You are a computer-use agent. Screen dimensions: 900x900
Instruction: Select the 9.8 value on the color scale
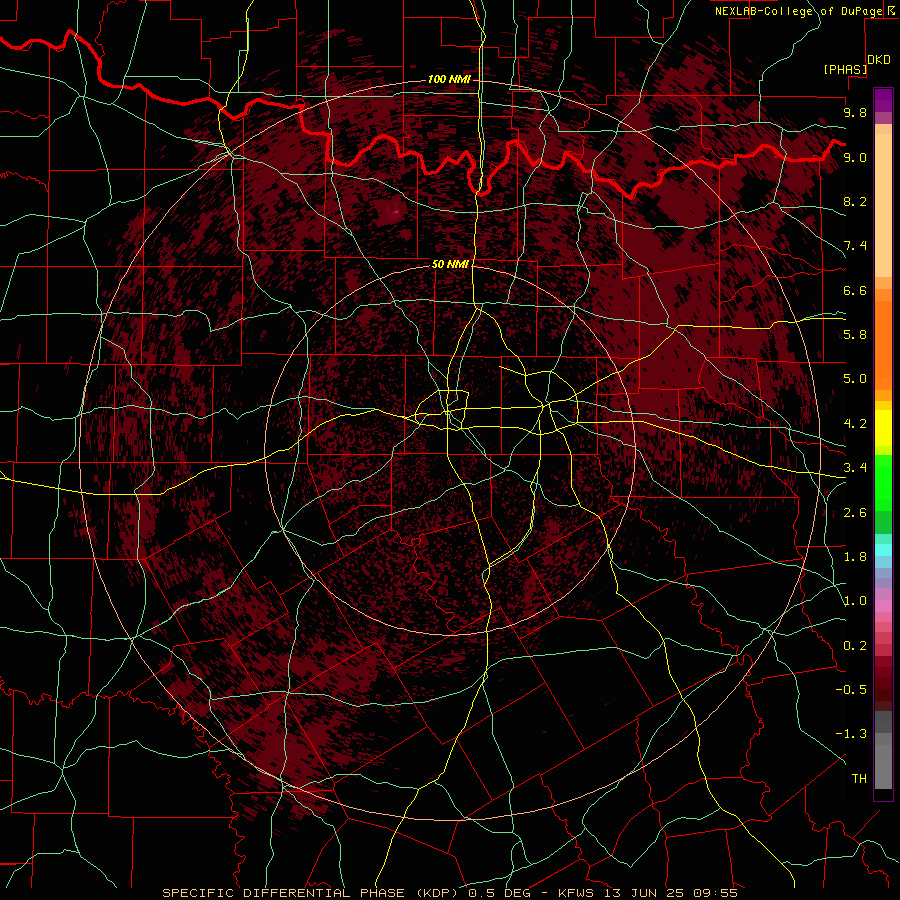pos(855,112)
